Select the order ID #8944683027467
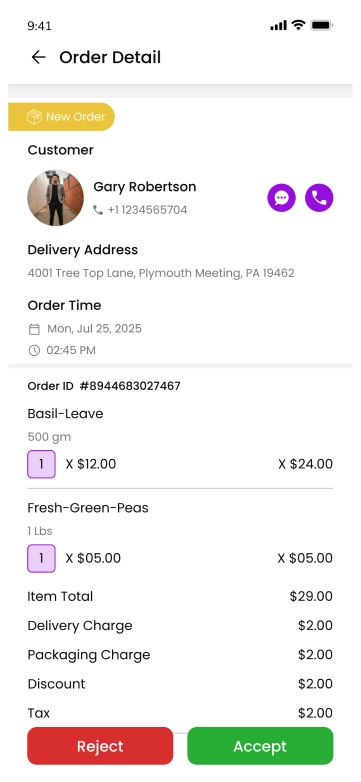Image resolution: width=361 pixels, height=782 pixels. point(130,386)
